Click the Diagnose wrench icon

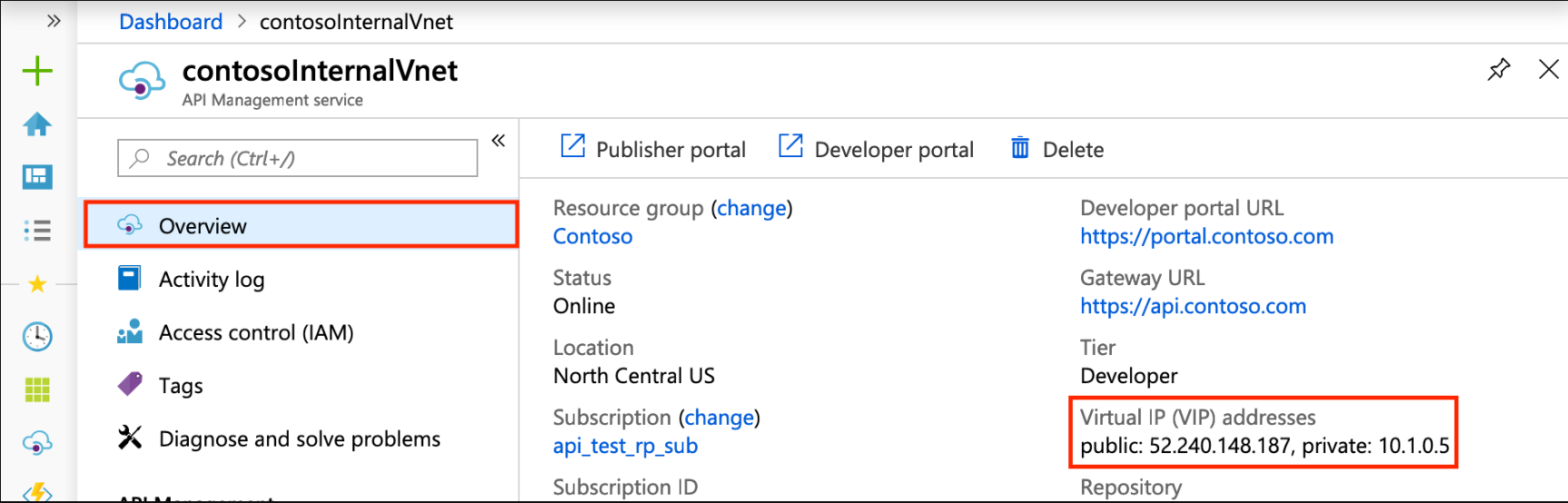tap(130, 438)
